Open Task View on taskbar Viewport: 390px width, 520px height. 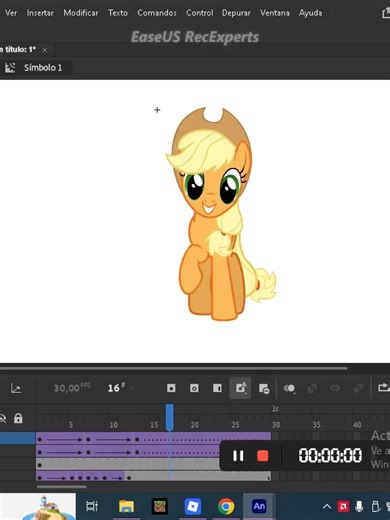click(92, 506)
